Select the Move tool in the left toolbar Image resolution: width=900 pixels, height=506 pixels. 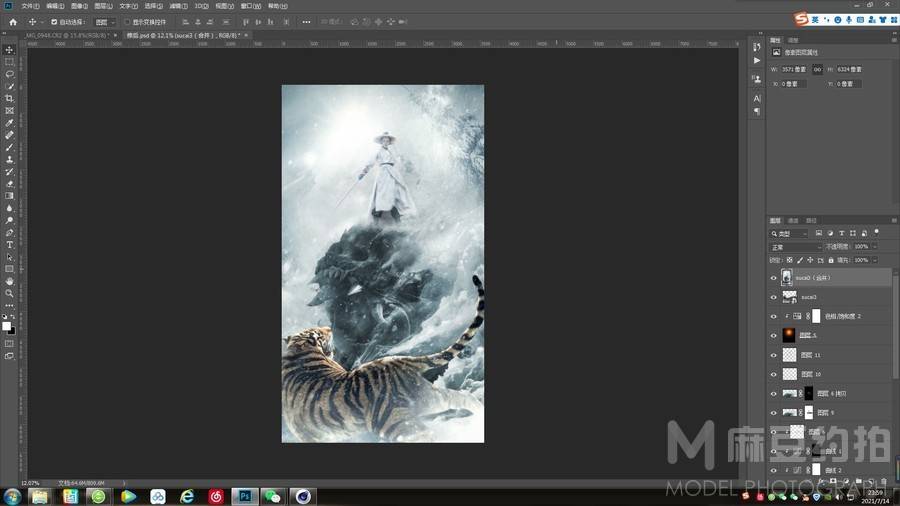[9, 50]
